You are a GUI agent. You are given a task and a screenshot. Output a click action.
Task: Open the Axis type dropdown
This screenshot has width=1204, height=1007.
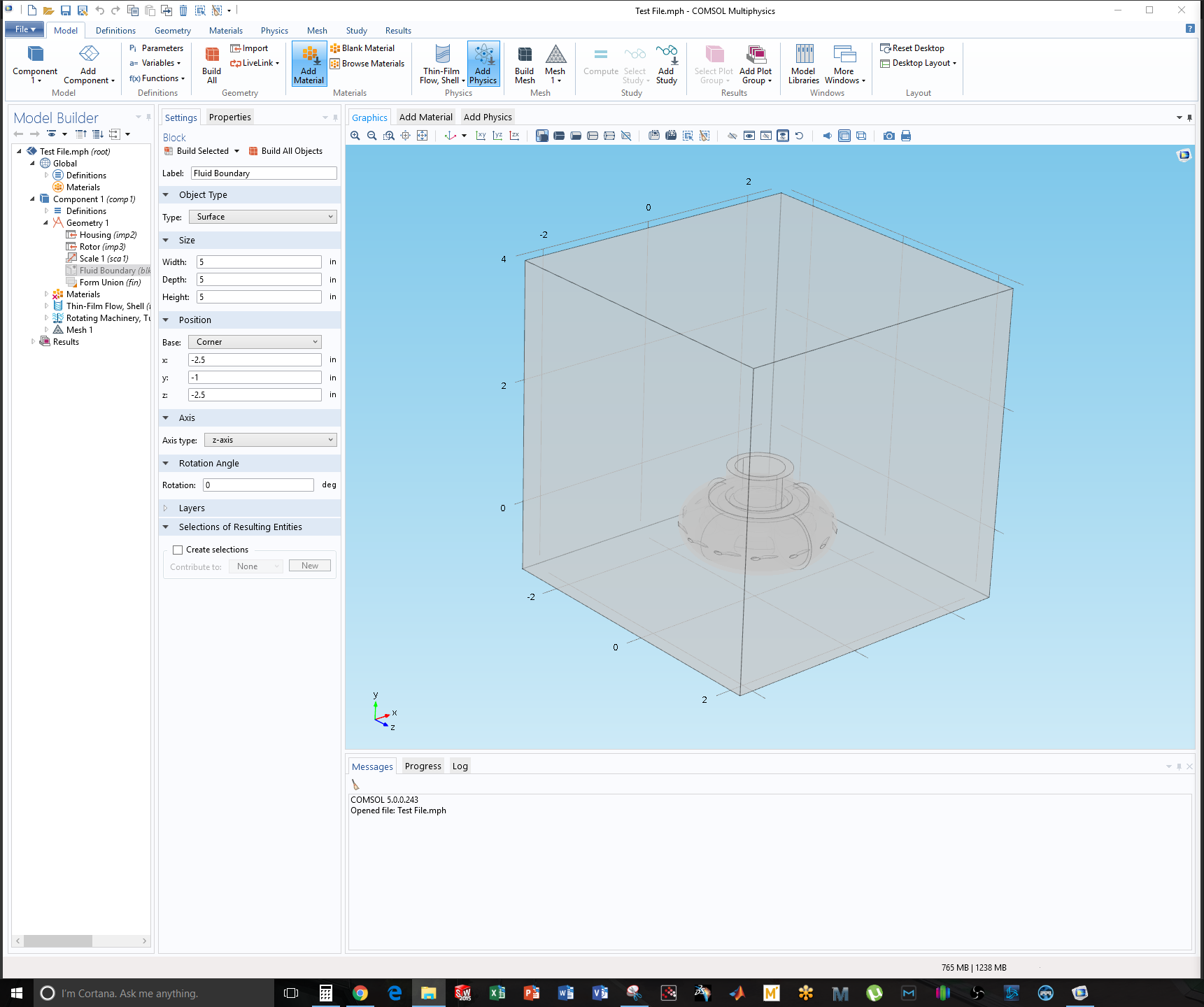[271, 440]
